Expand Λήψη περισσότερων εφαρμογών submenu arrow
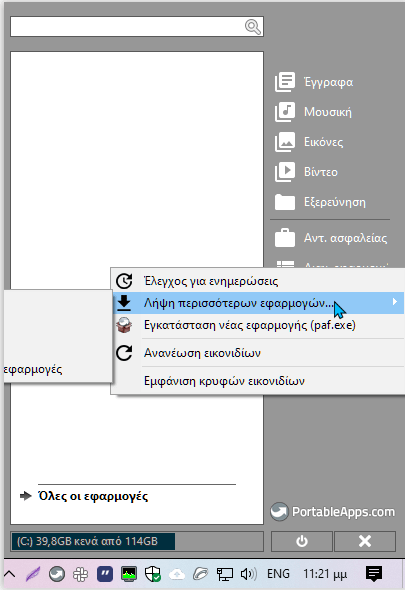Viewport: 405px width, 590px height. (394, 302)
